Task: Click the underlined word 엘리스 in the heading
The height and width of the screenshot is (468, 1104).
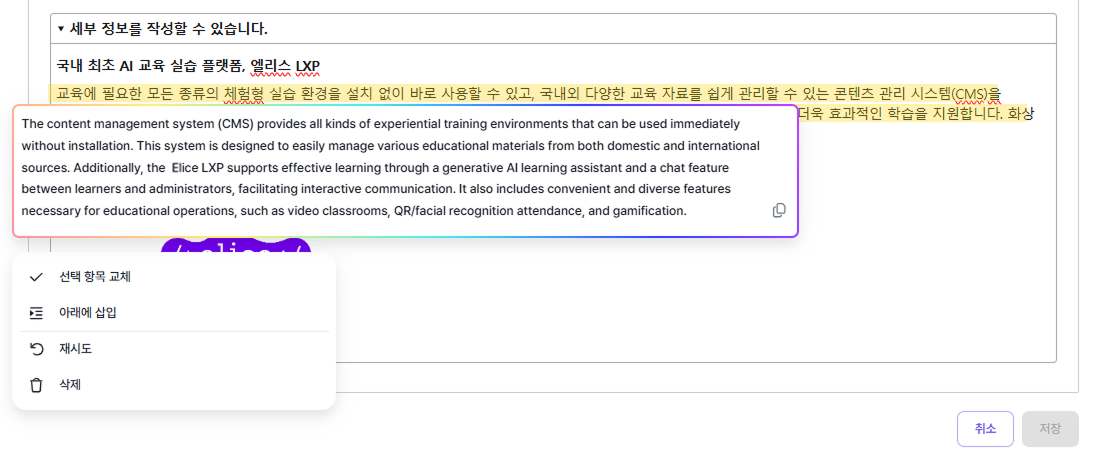Action: [x=271, y=67]
